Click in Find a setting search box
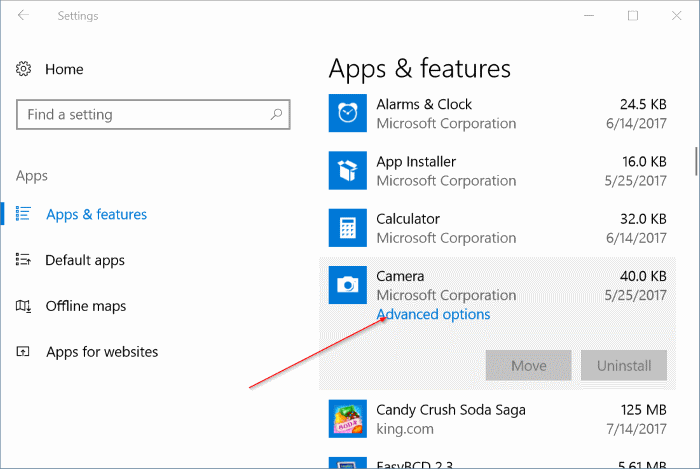The image size is (700, 469). [x=140, y=115]
